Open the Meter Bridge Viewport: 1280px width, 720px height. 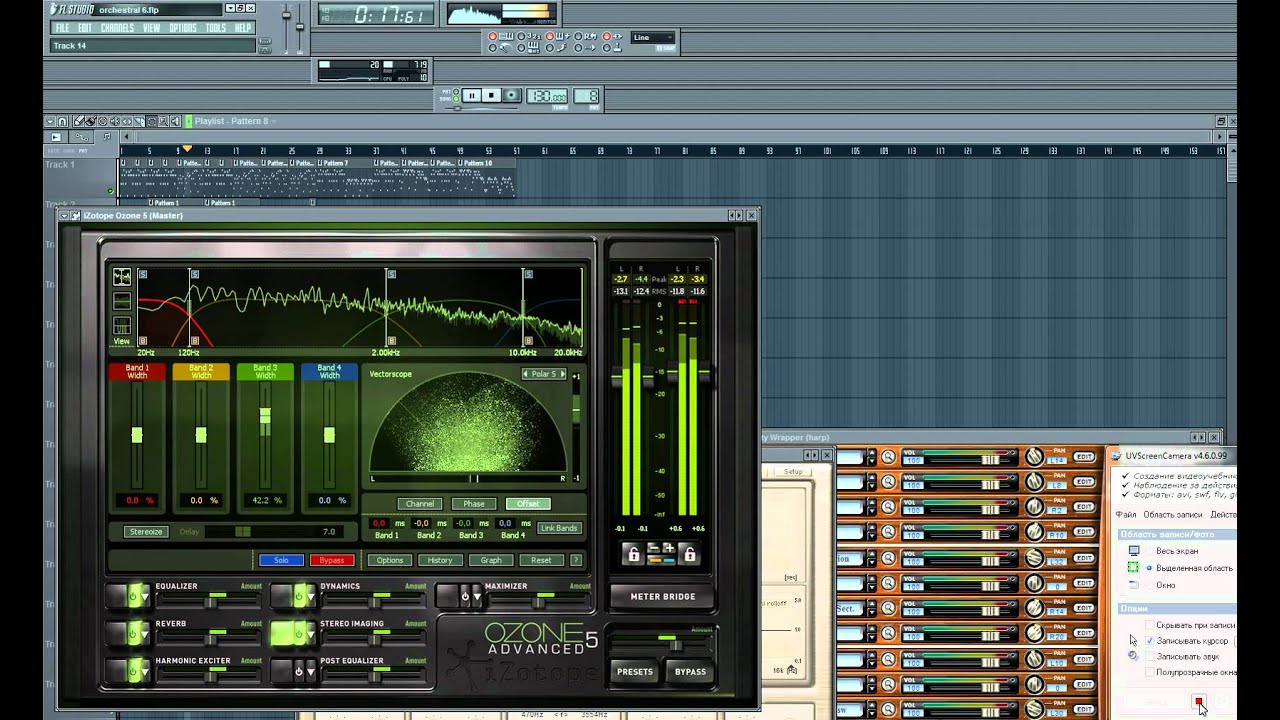(662, 597)
